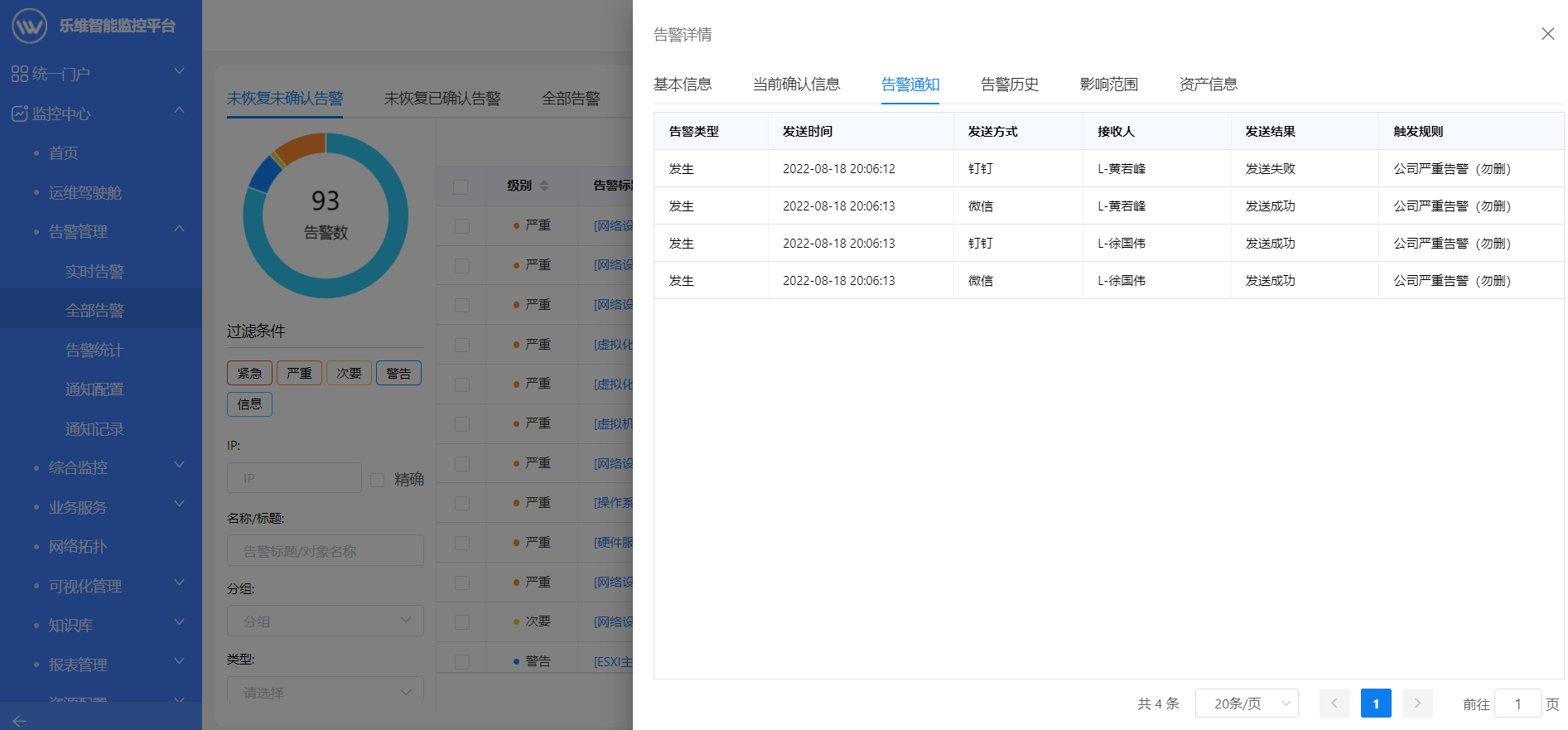Expand the 报表管理 submenu
This screenshot has width=1568, height=730.
point(179,662)
